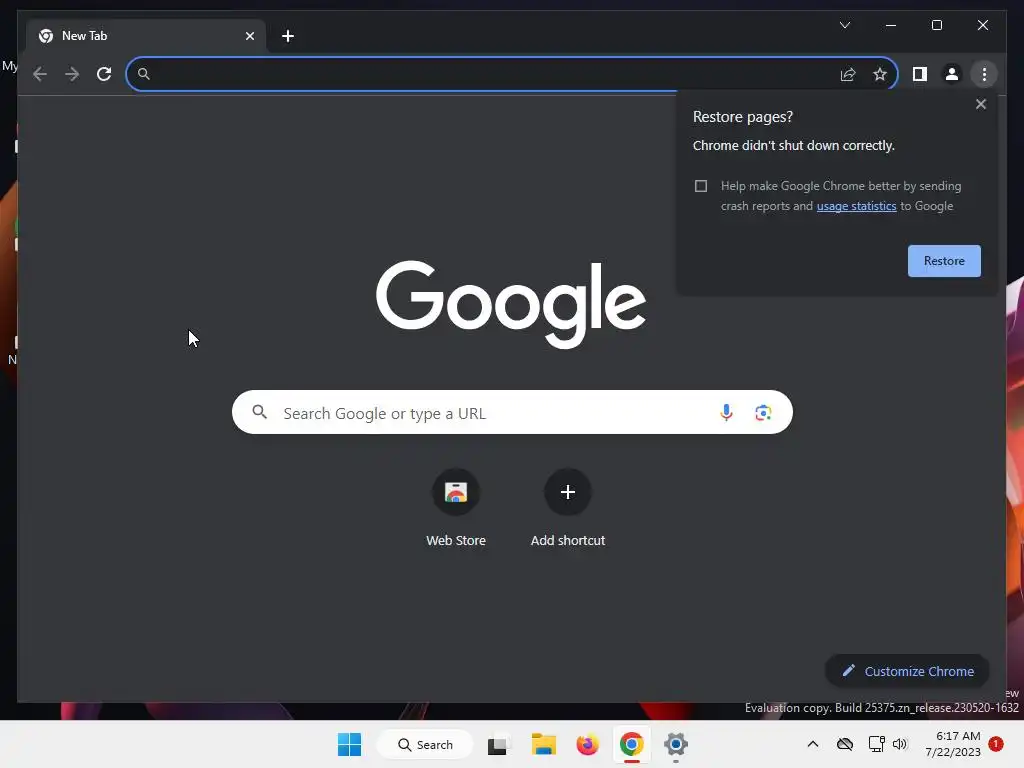The image size is (1024, 768).
Task: Open the profile avatar menu
Action: click(x=952, y=74)
